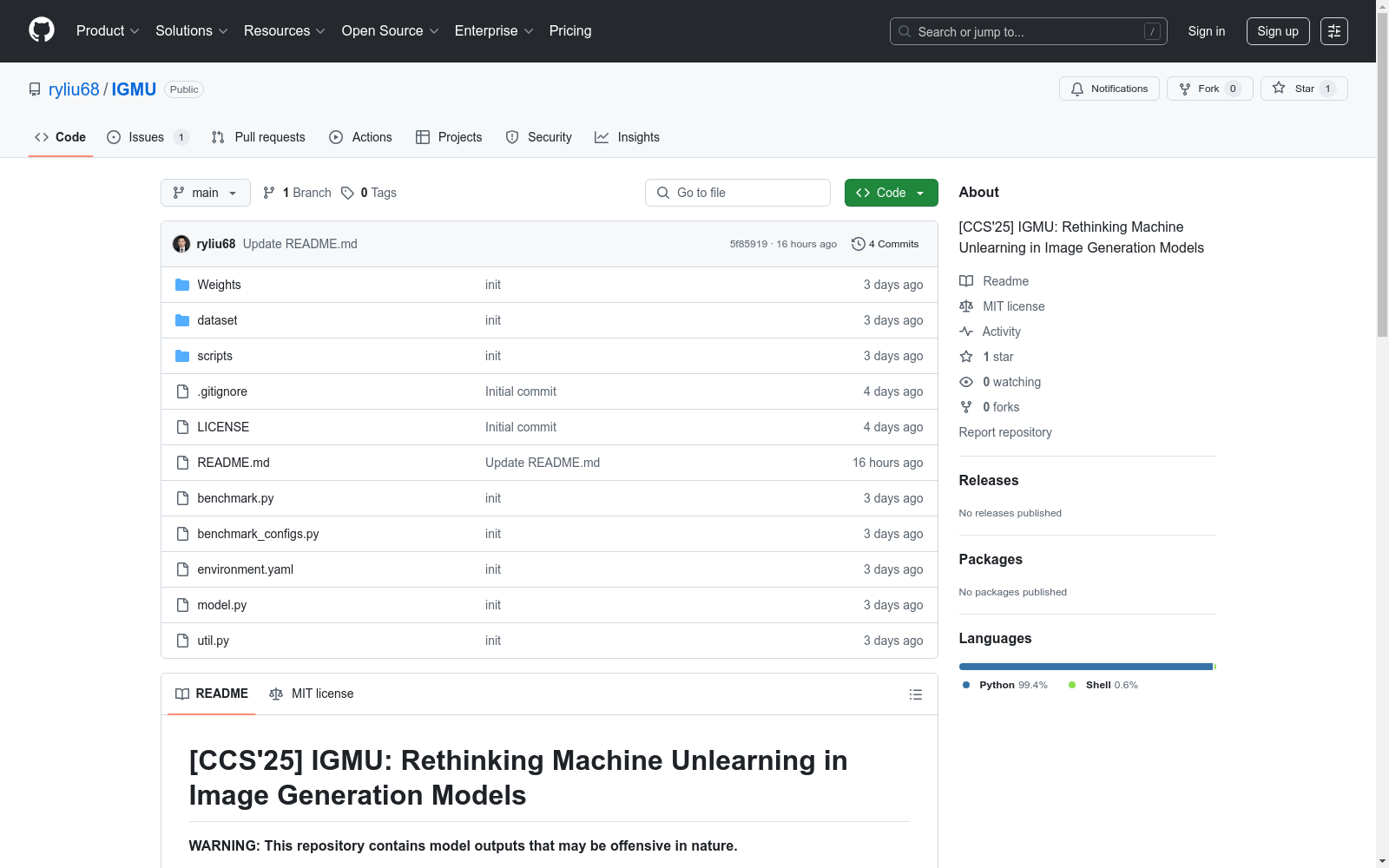Viewport: 1389px width, 868px height.
Task: Click the fork icon beside 0 forks
Action: coord(966,407)
